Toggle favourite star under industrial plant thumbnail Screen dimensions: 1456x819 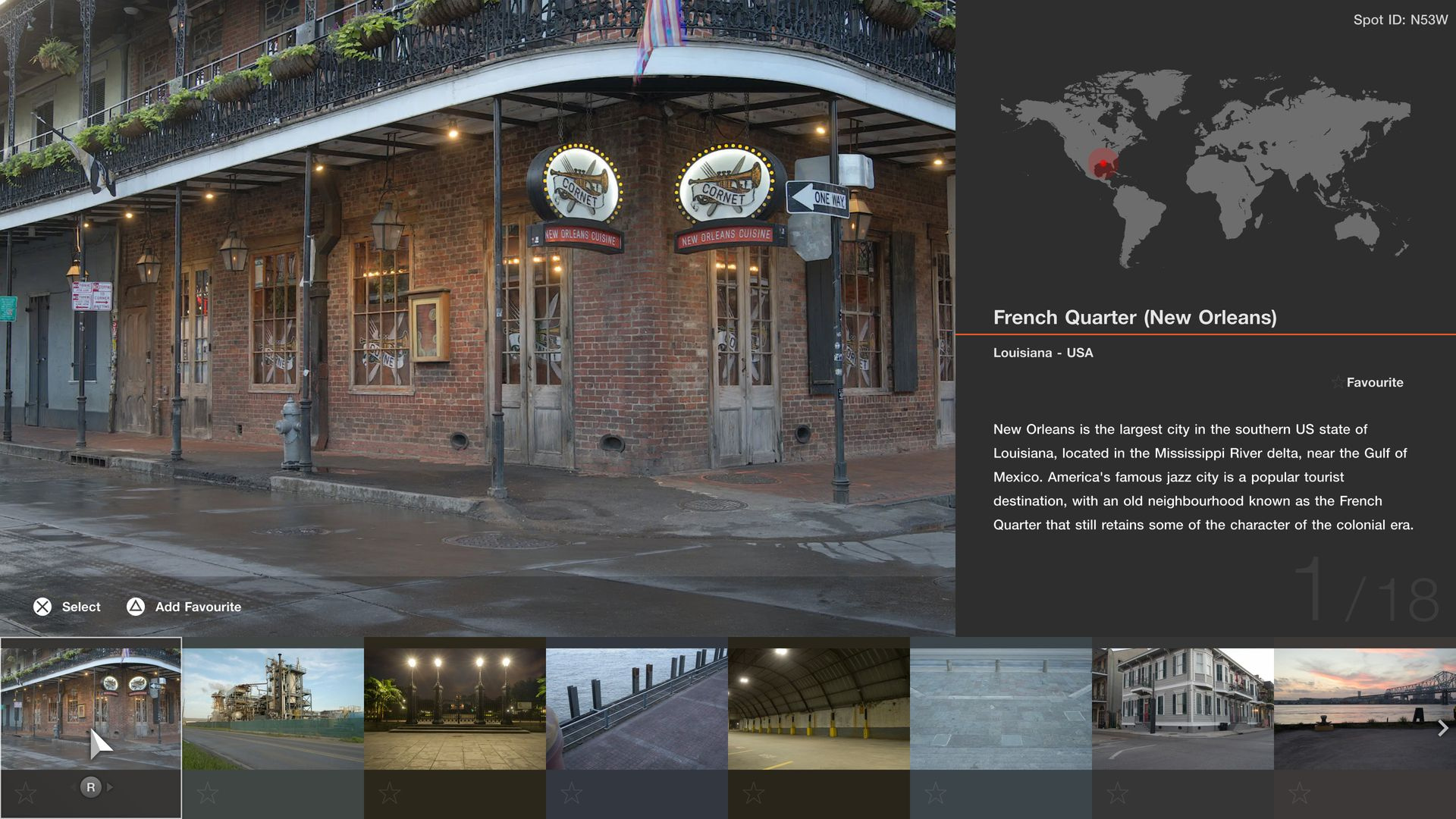[208, 793]
